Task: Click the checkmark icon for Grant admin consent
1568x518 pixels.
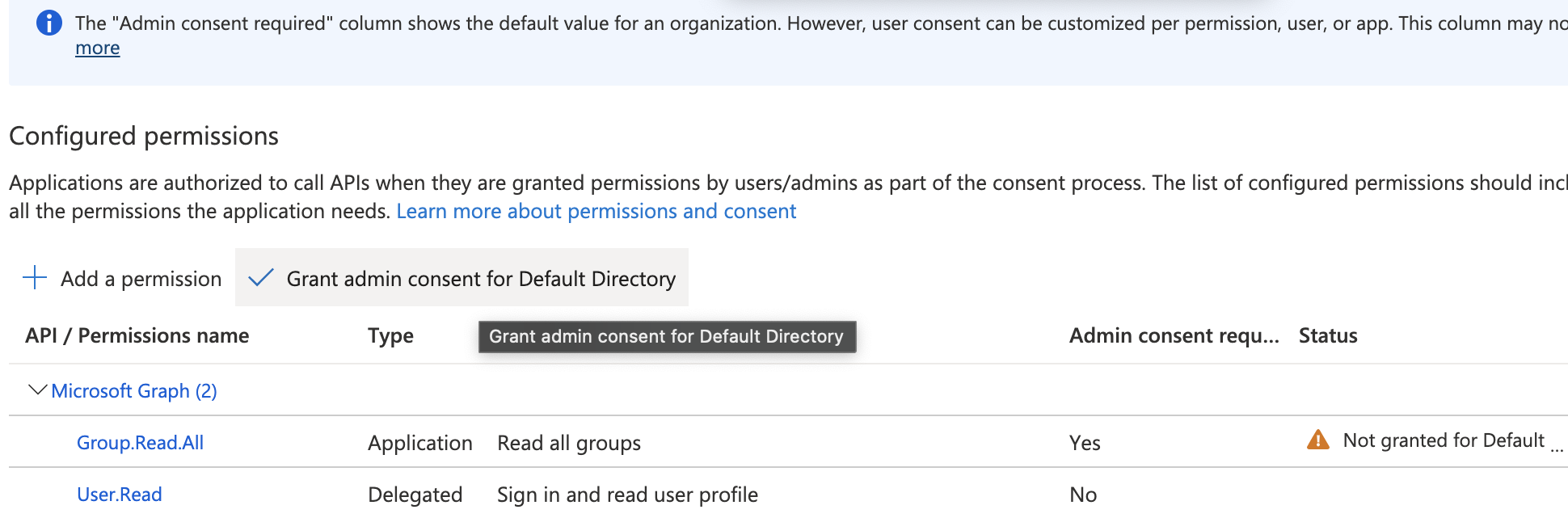Action: pyautogui.click(x=261, y=278)
